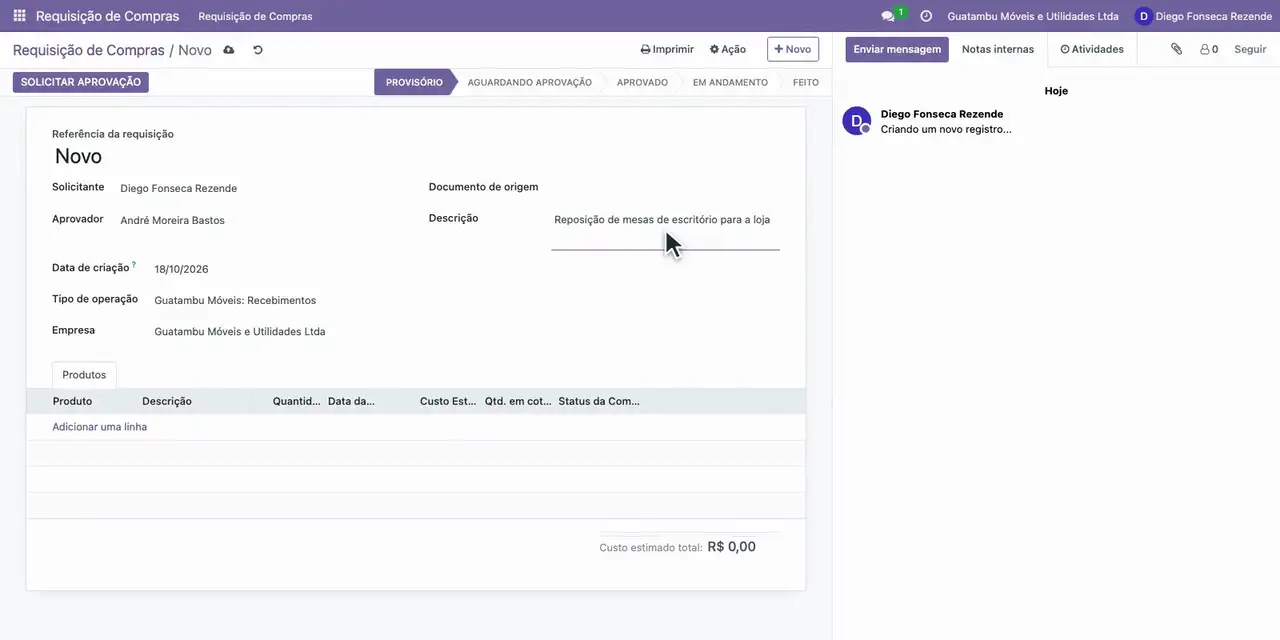Select the AGUARDANDO APROVAÇÃO status stage
Viewport: 1280px width, 640px height.
(x=529, y=82)
